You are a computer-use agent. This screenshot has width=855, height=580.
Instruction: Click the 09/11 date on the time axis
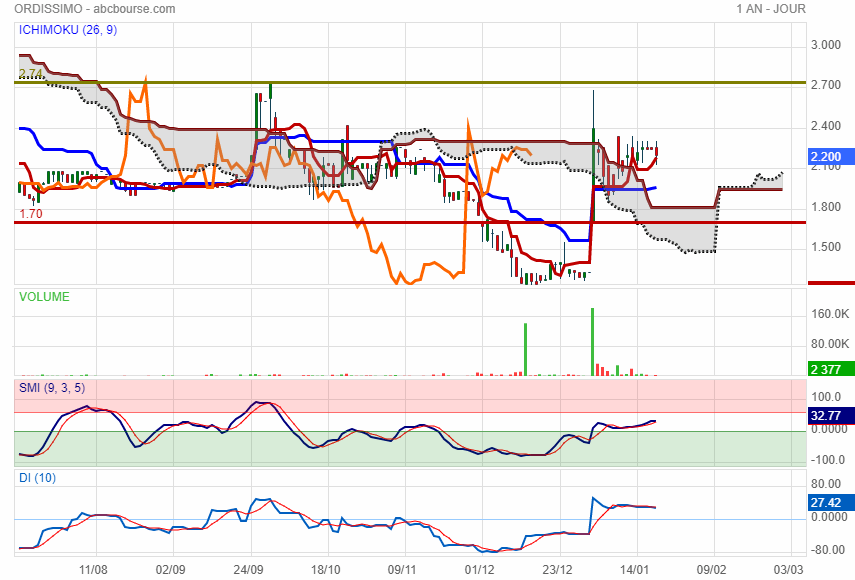coord(402,570)
